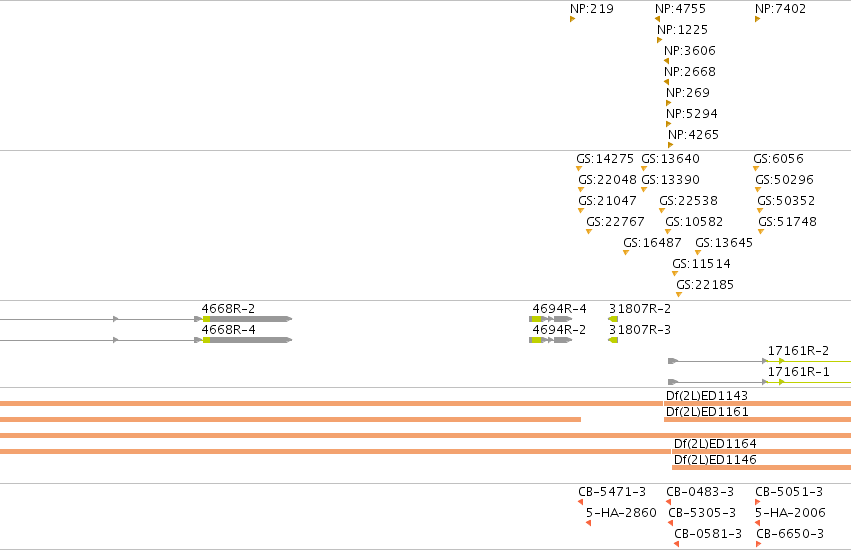Click the insertion triangle under GS:50352
851x550 pixels.
tap(760, 211)
